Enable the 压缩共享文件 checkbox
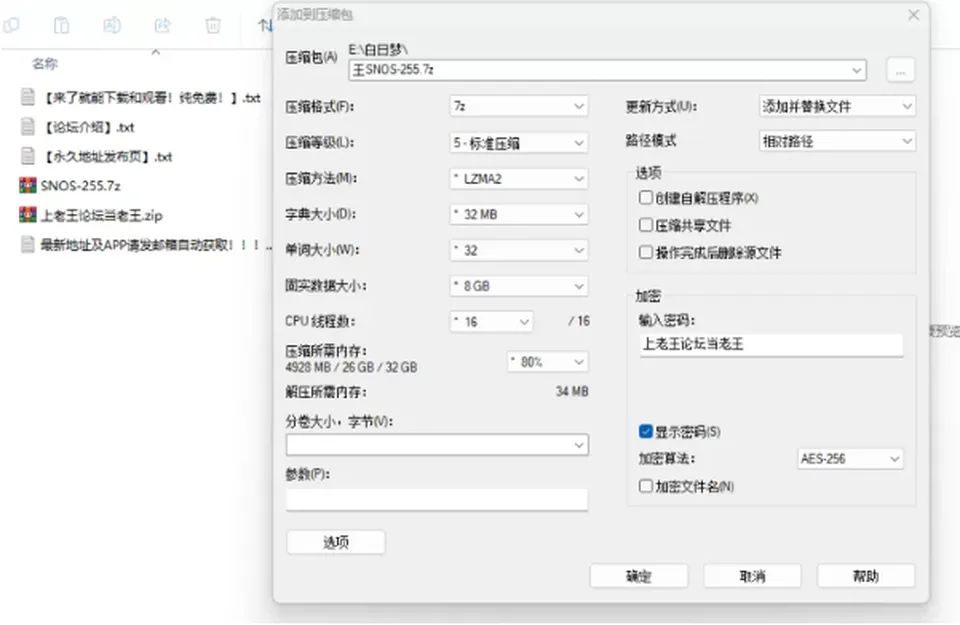The height and width of the screenshot is (625, 960). pyautogui.click(x=645, y=225)
